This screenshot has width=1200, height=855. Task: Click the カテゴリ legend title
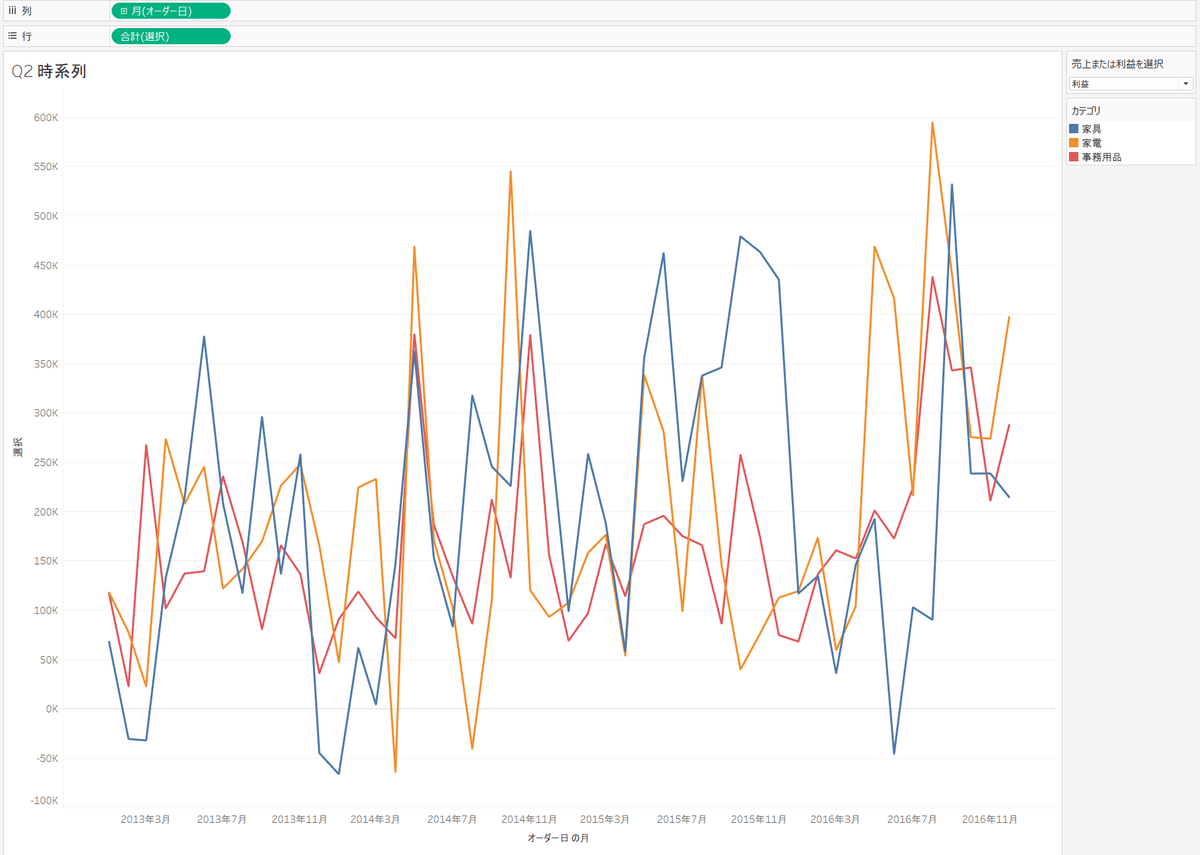click(x=1086, y=110)
